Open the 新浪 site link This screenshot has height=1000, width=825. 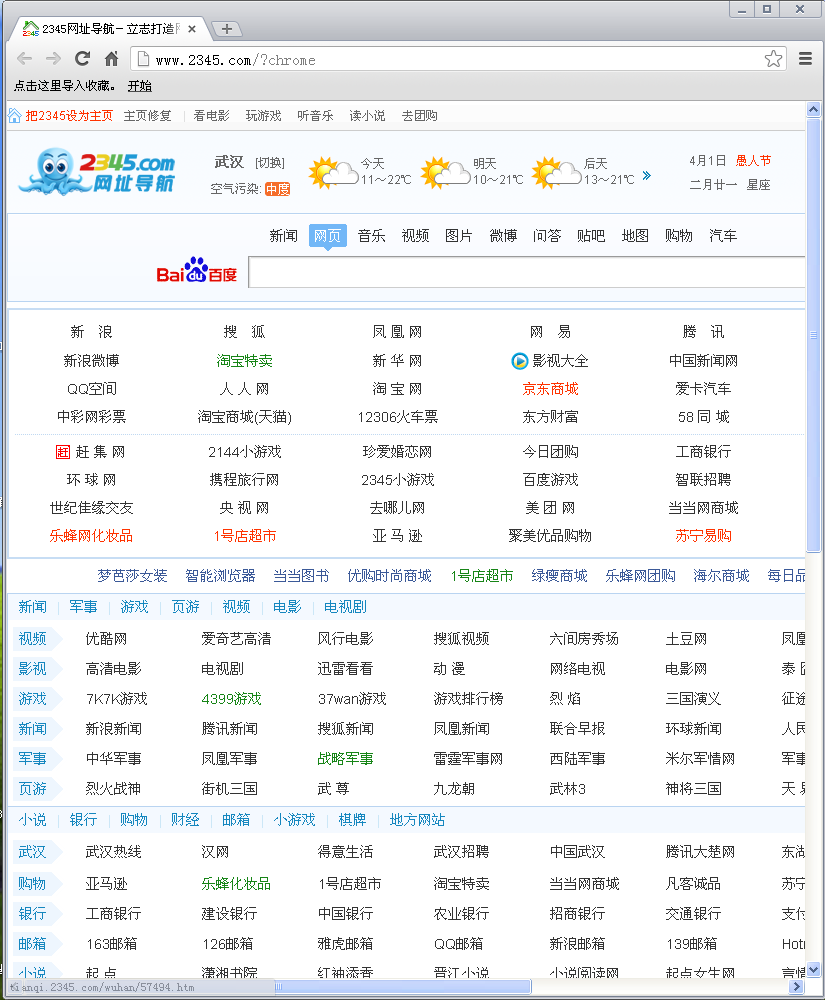91,332
